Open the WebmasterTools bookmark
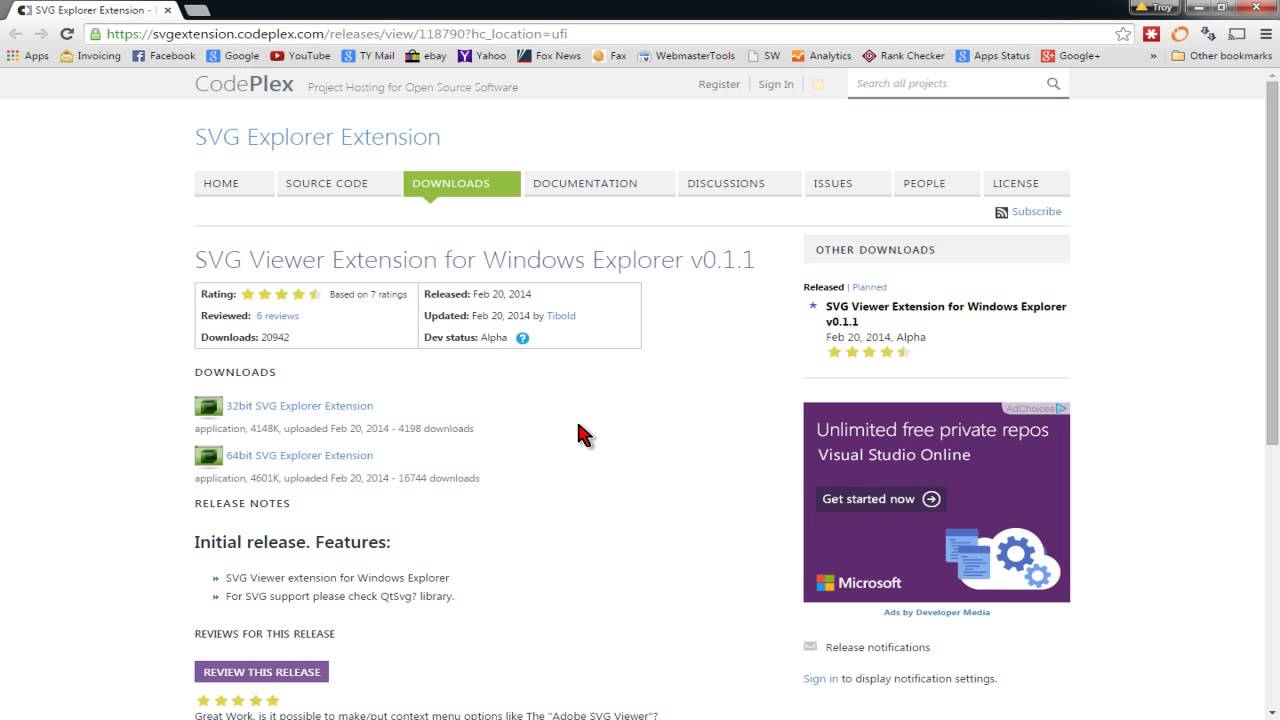 click(x=686, y=56)
